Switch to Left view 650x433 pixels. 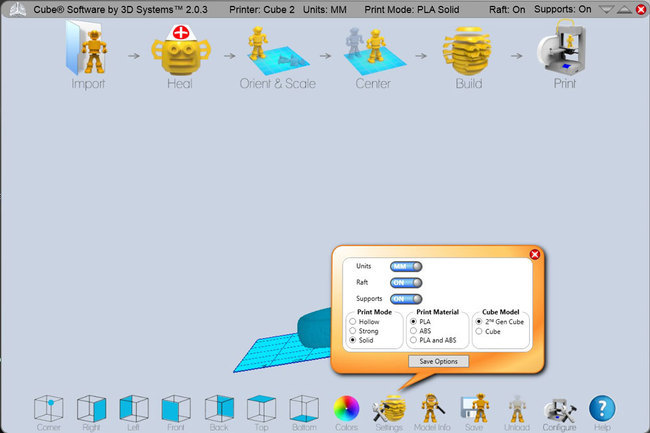click(x=134, y=408)
